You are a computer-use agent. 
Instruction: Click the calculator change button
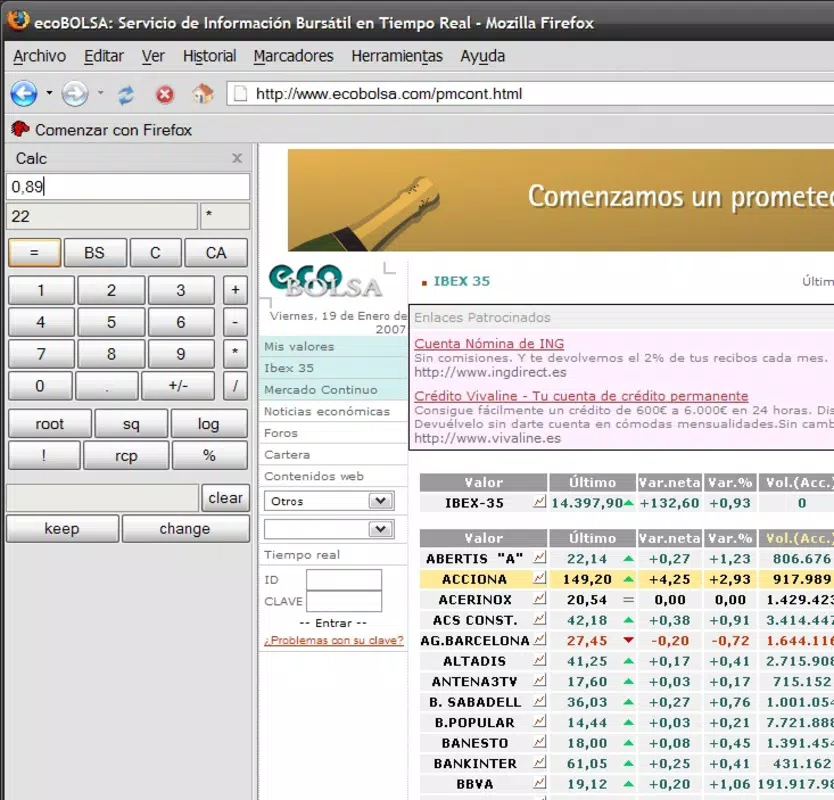185,529
